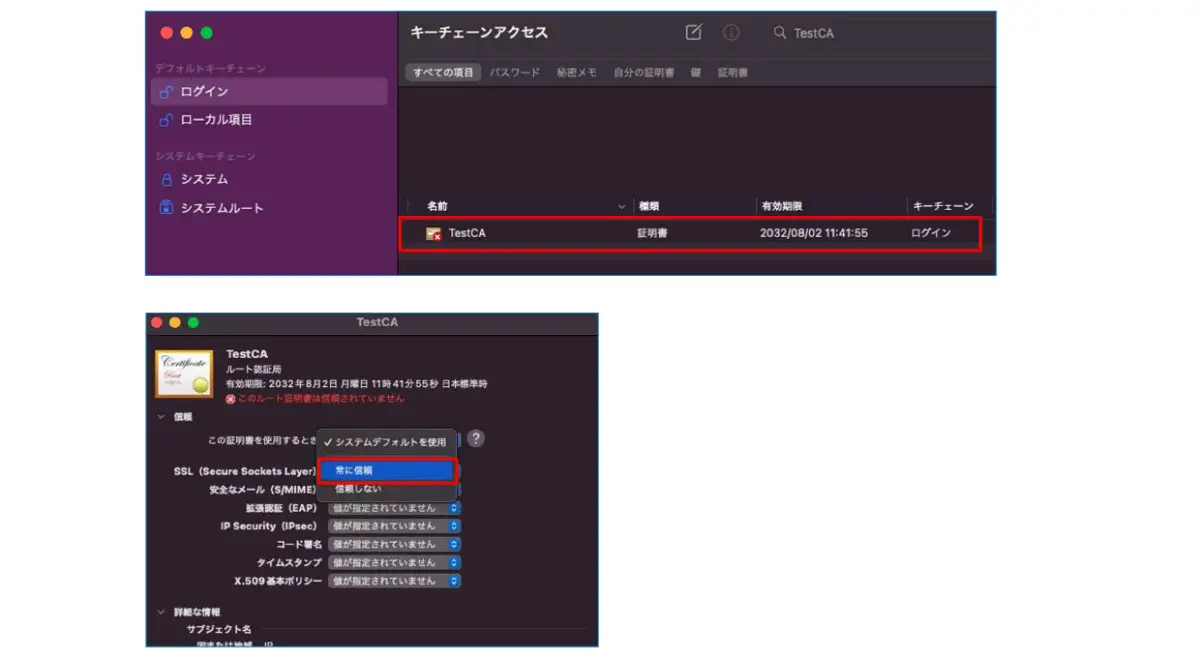Choose 信頼しない in the trust menu
This screenshot has height=664, width=1200.
pyautogui.click(x=386, y=490)
